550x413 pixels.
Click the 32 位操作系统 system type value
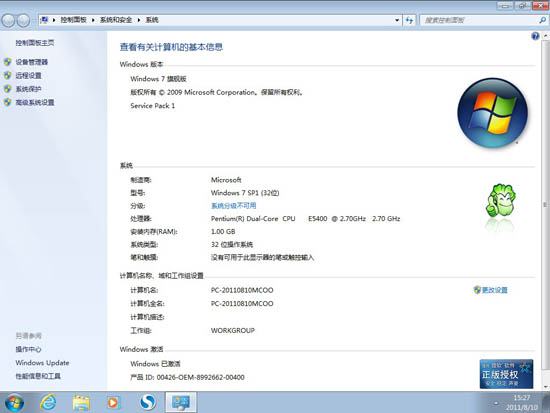point(232,245)
